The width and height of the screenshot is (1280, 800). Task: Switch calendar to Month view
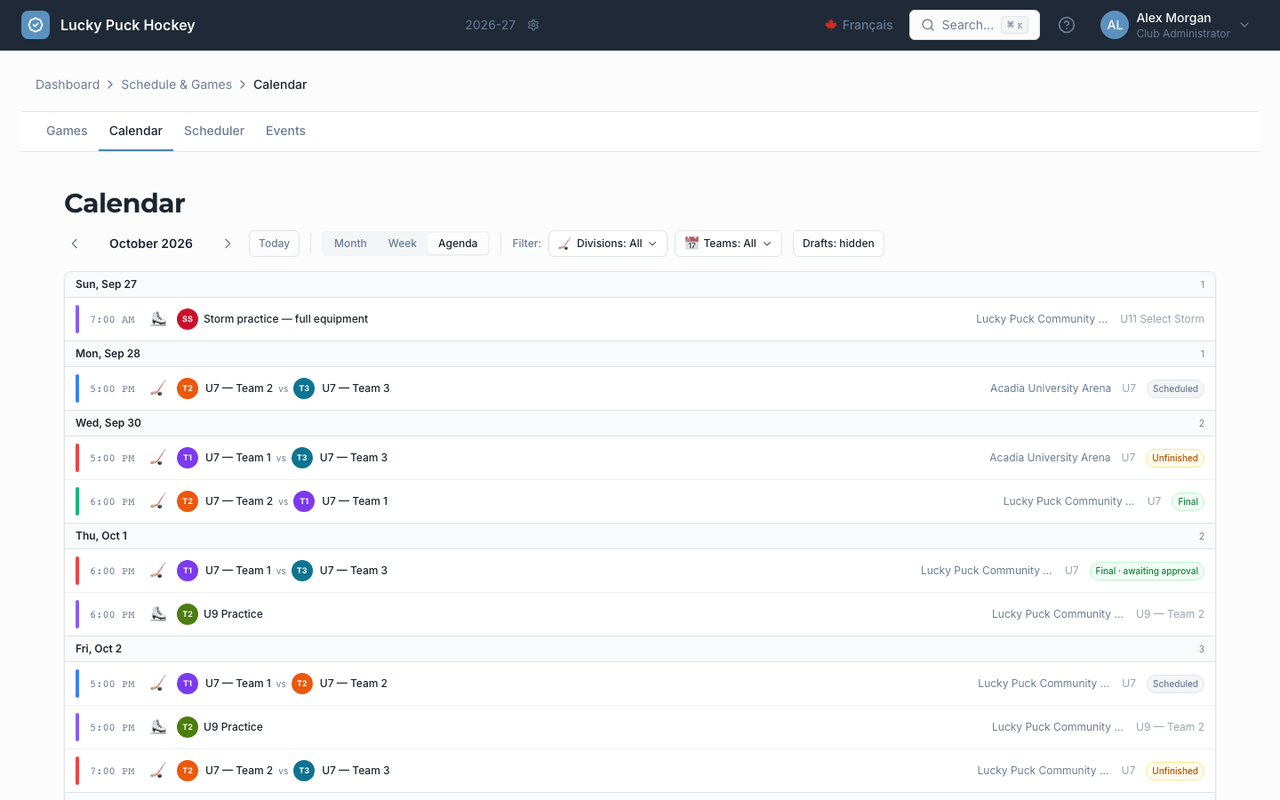pos(350,243)
